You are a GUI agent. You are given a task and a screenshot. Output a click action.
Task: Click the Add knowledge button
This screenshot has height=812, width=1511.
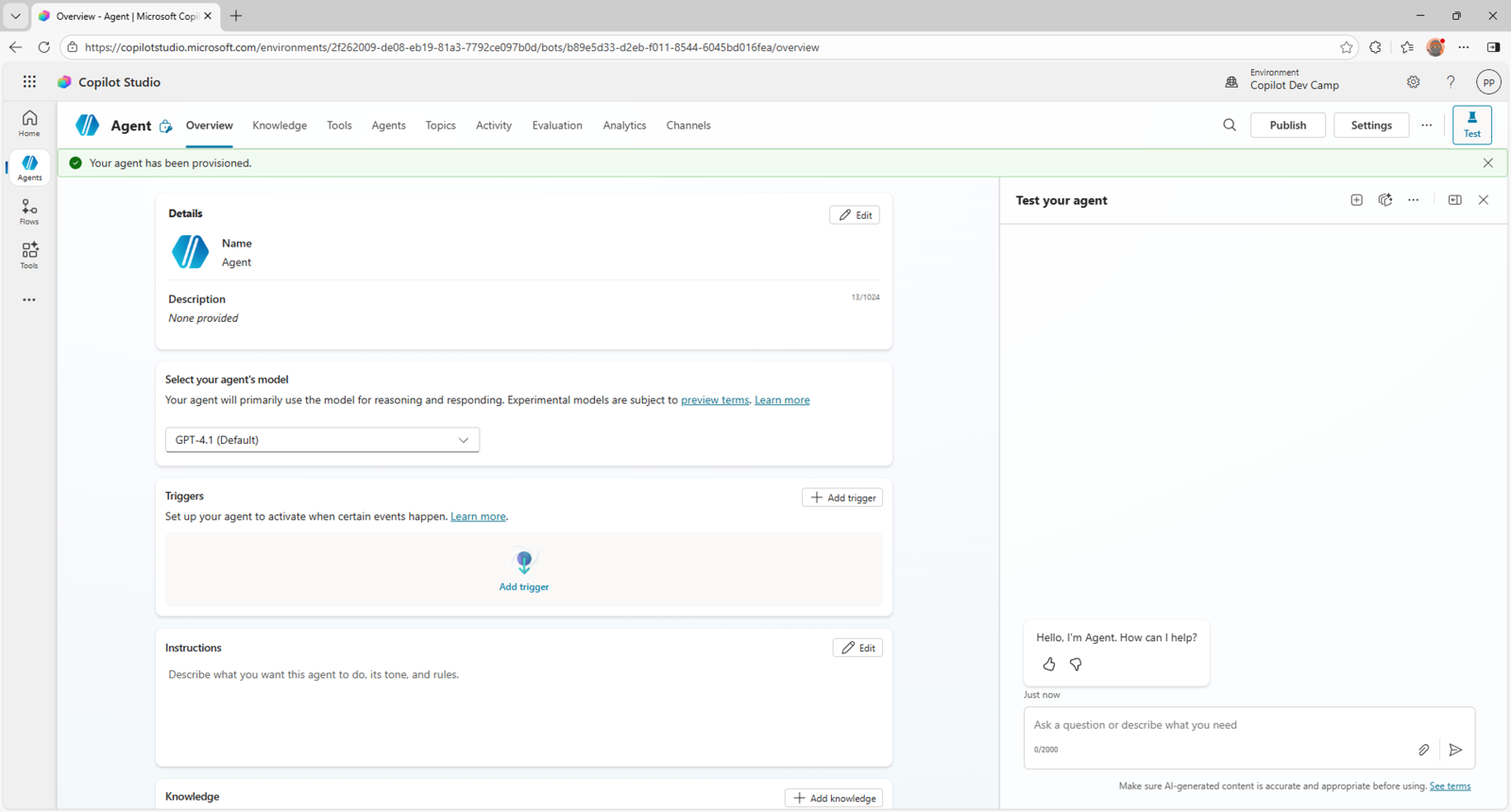(x=834, y=798)
